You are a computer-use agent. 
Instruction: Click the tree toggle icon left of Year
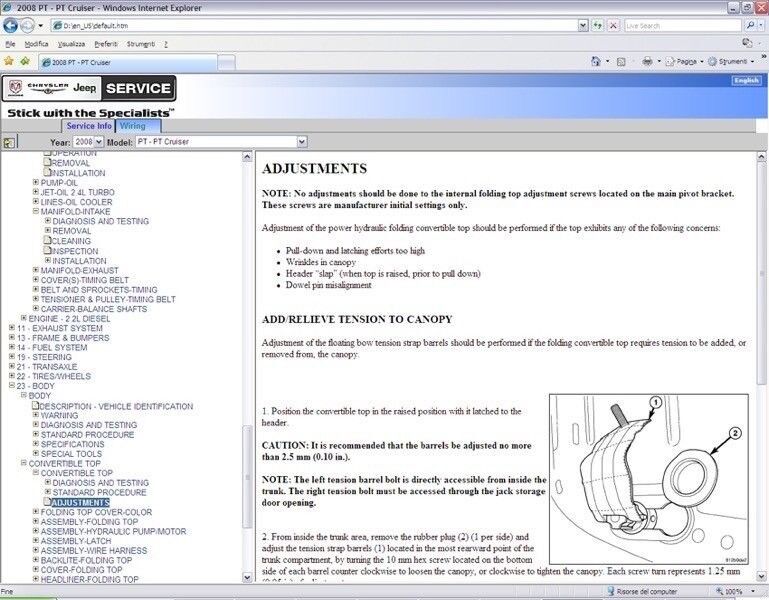click(x=9, y=142)
